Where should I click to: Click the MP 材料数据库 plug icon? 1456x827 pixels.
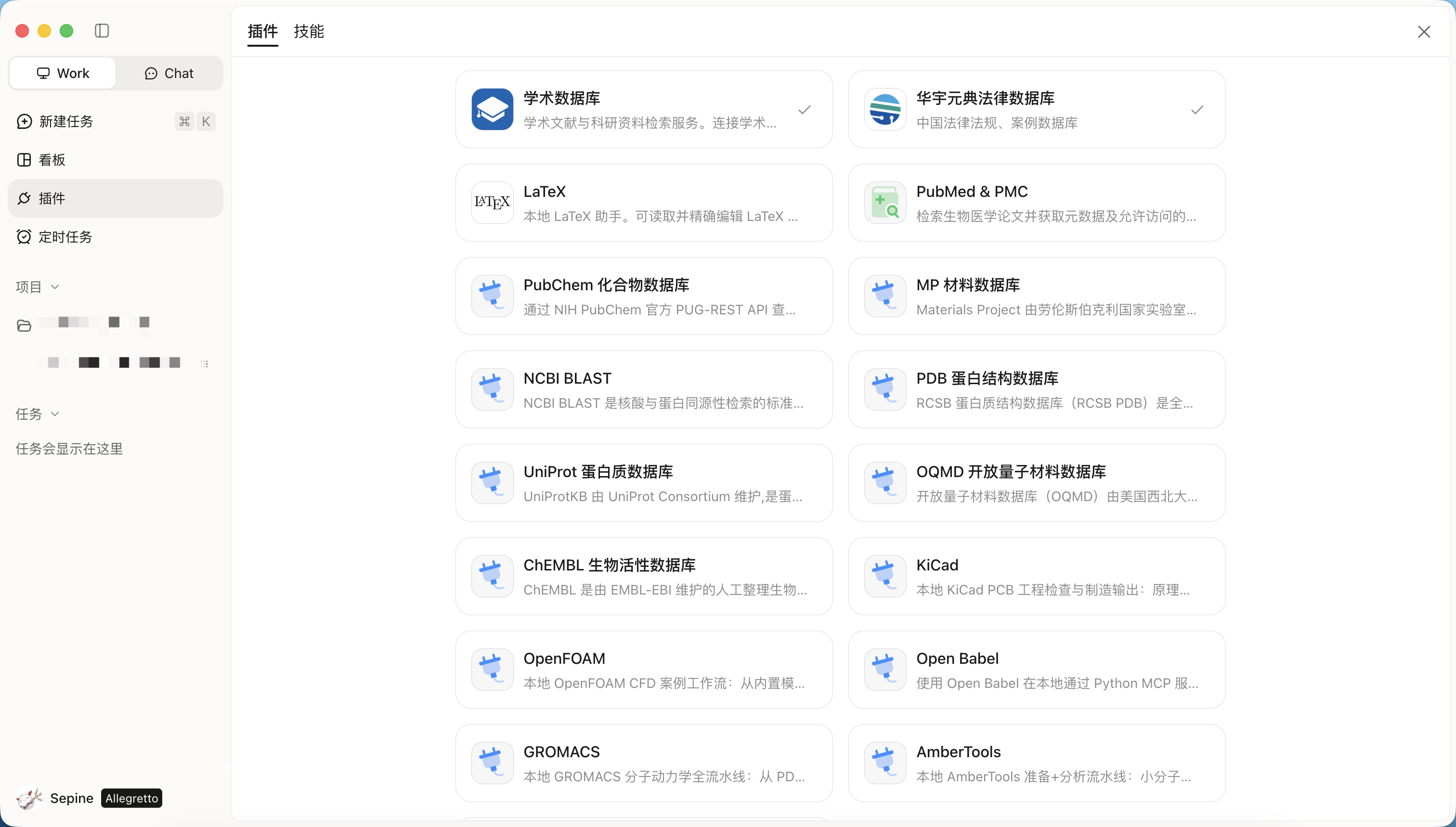click(885, 296)
